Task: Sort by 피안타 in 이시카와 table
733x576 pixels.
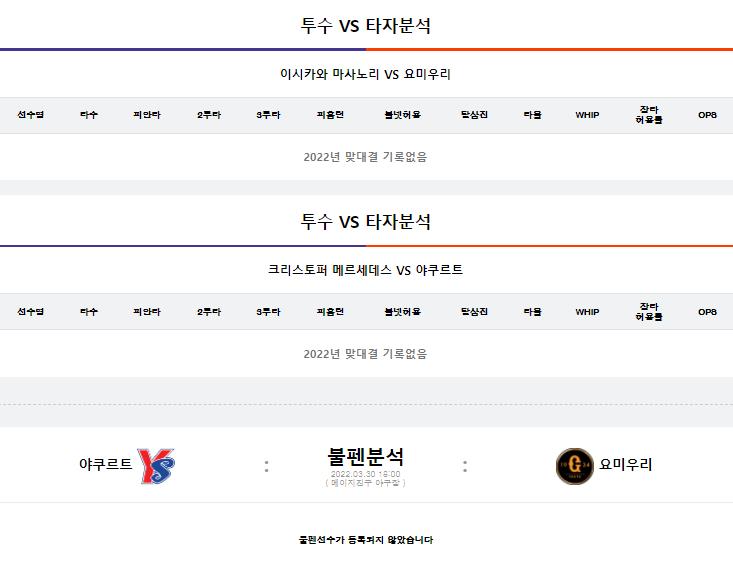Action: [147, 115]
